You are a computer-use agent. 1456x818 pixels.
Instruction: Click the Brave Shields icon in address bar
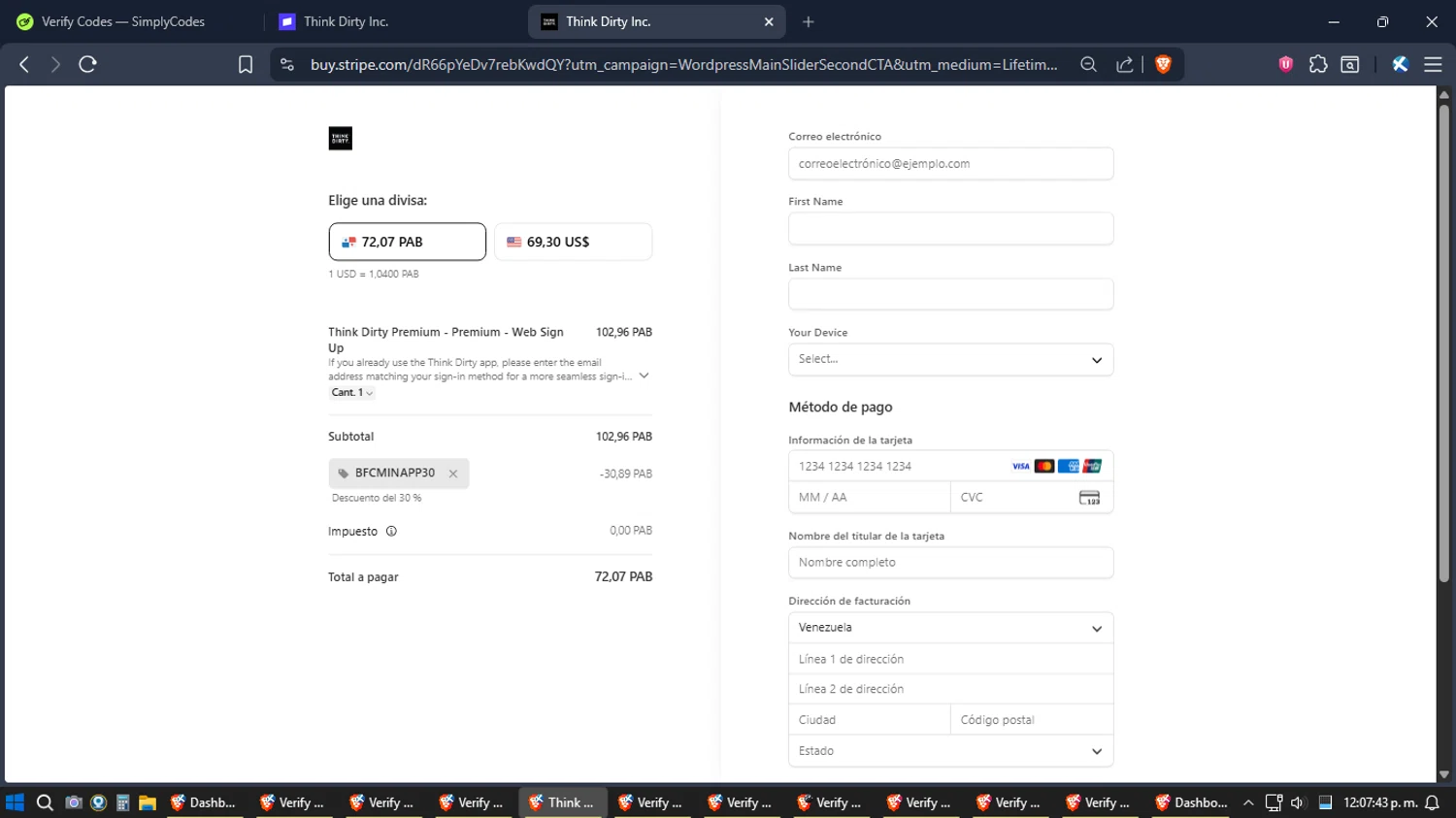pyautogui.click(x=1163, y=64)
